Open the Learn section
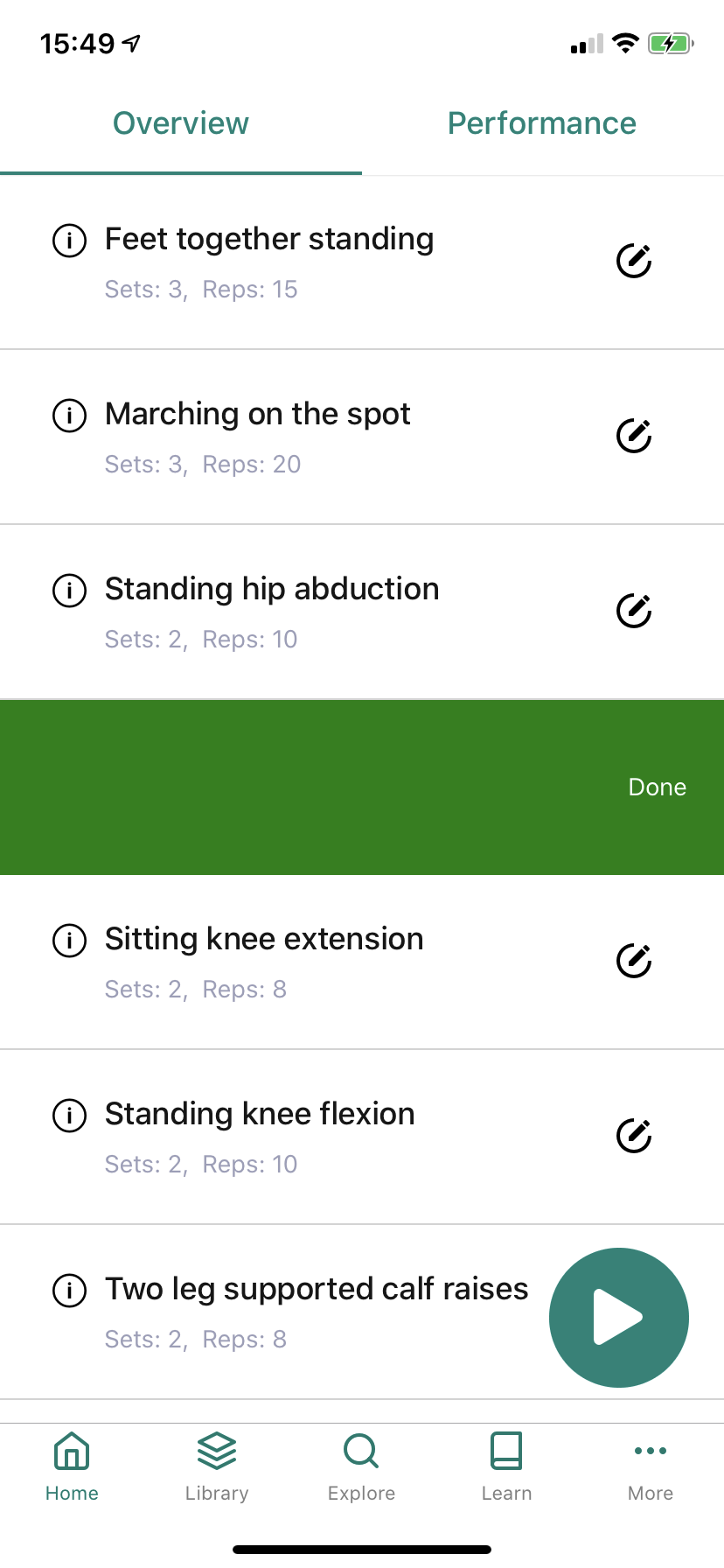The image size is (724, 1568). [506, 1468]
